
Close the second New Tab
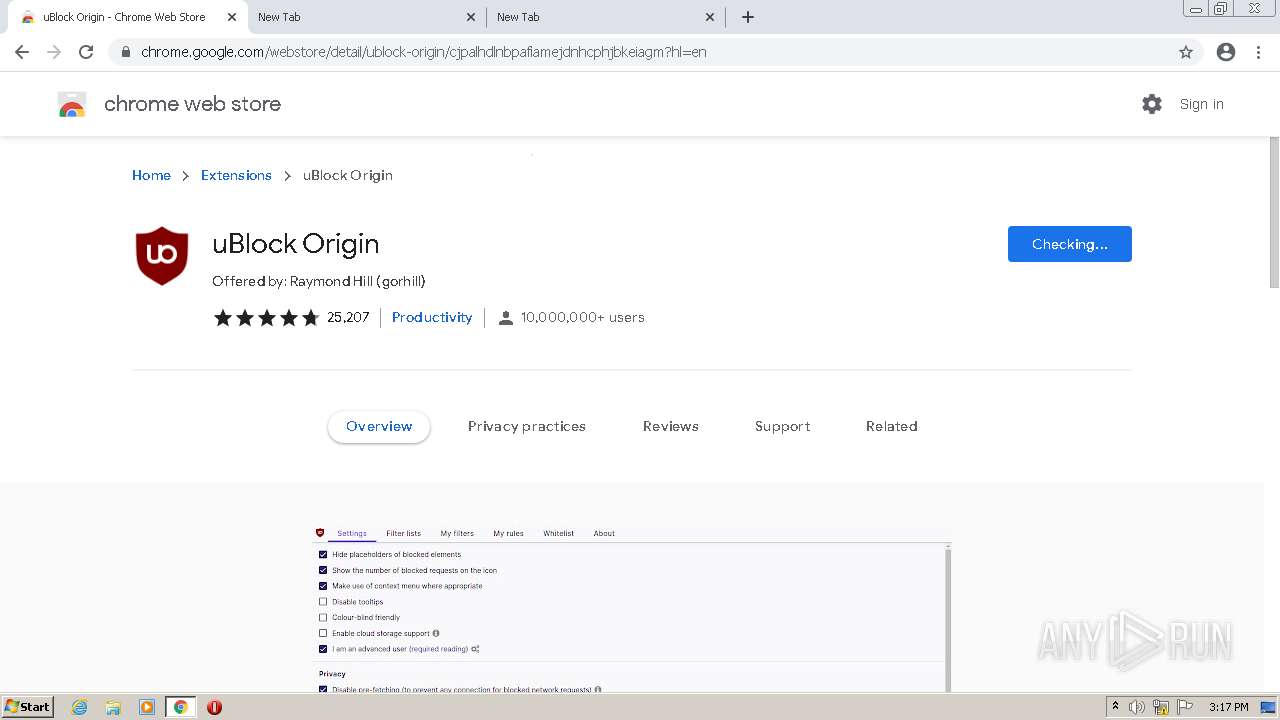(471, 17)
